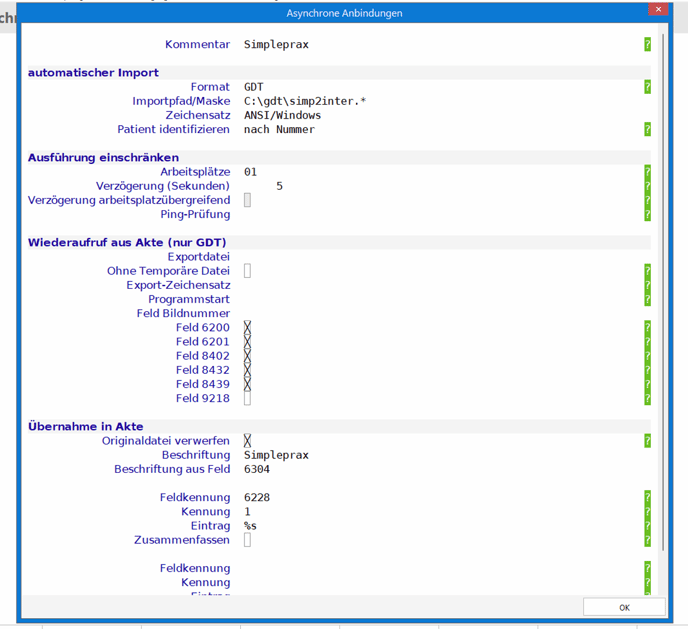Edit the Eintrag value %s
Image resolution: width=688 pixels, height=629 pixels.
251,525
